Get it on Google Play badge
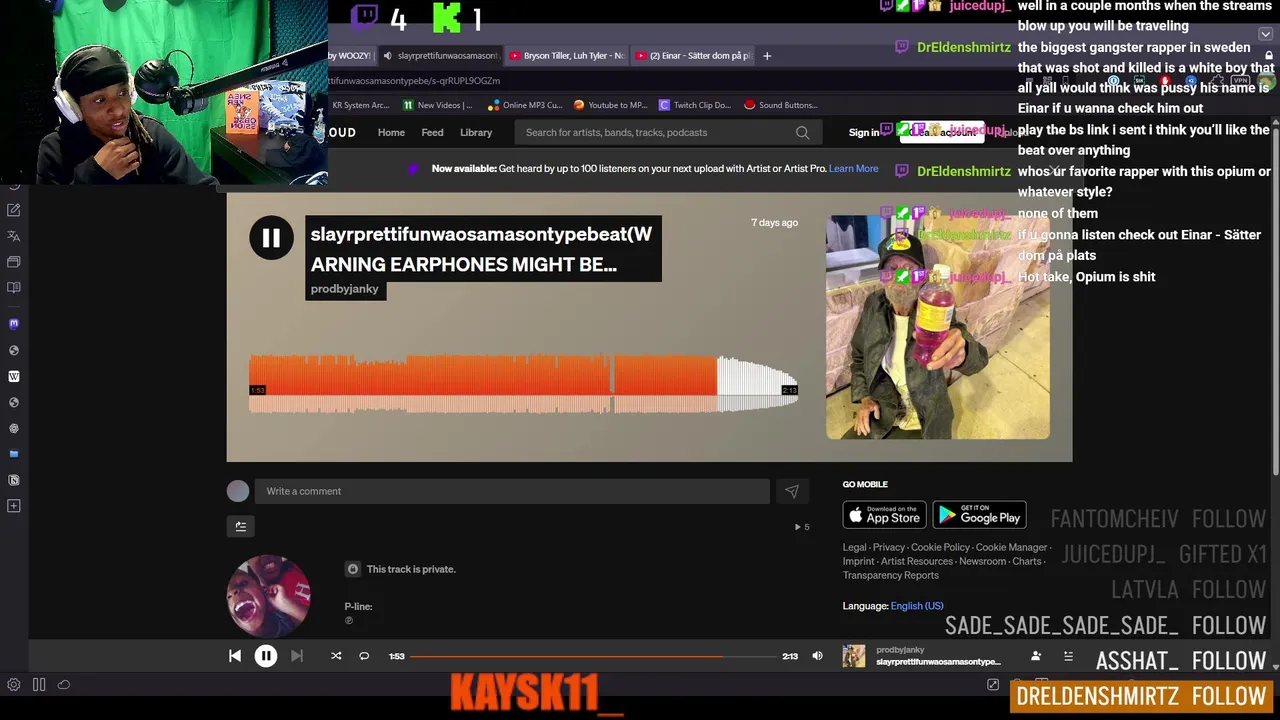 [x=979, y=515]
